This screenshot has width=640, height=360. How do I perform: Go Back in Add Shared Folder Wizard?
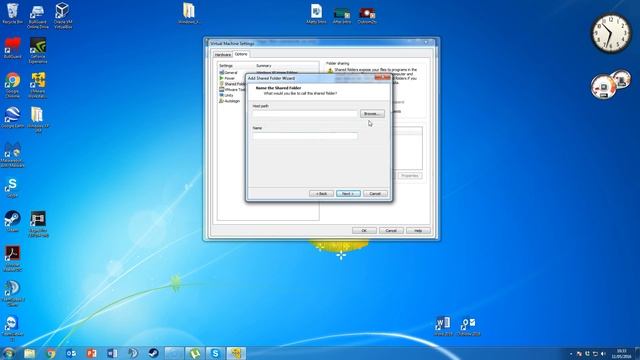click(x=321, y=193)
